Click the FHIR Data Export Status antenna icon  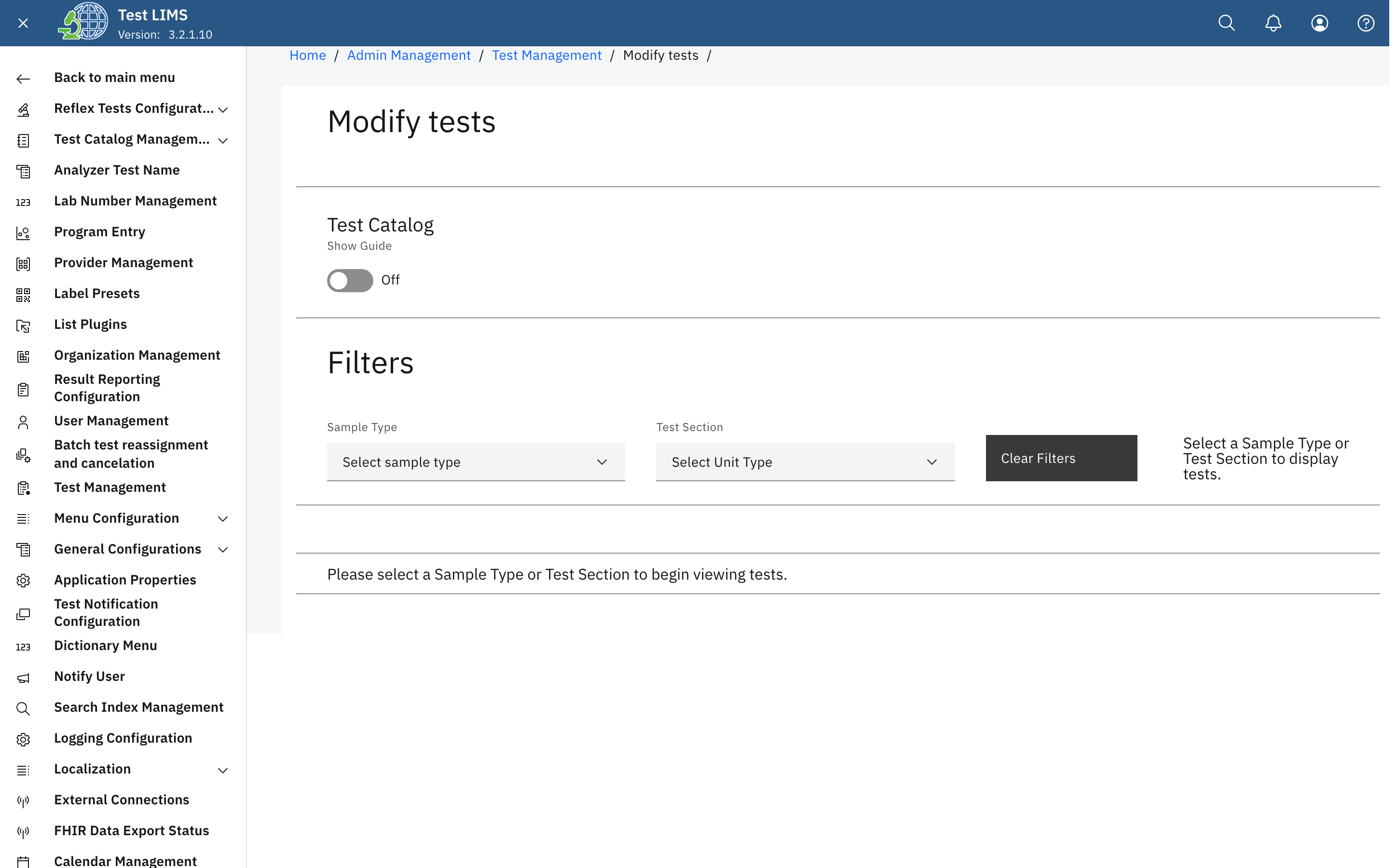pos(23,832)
